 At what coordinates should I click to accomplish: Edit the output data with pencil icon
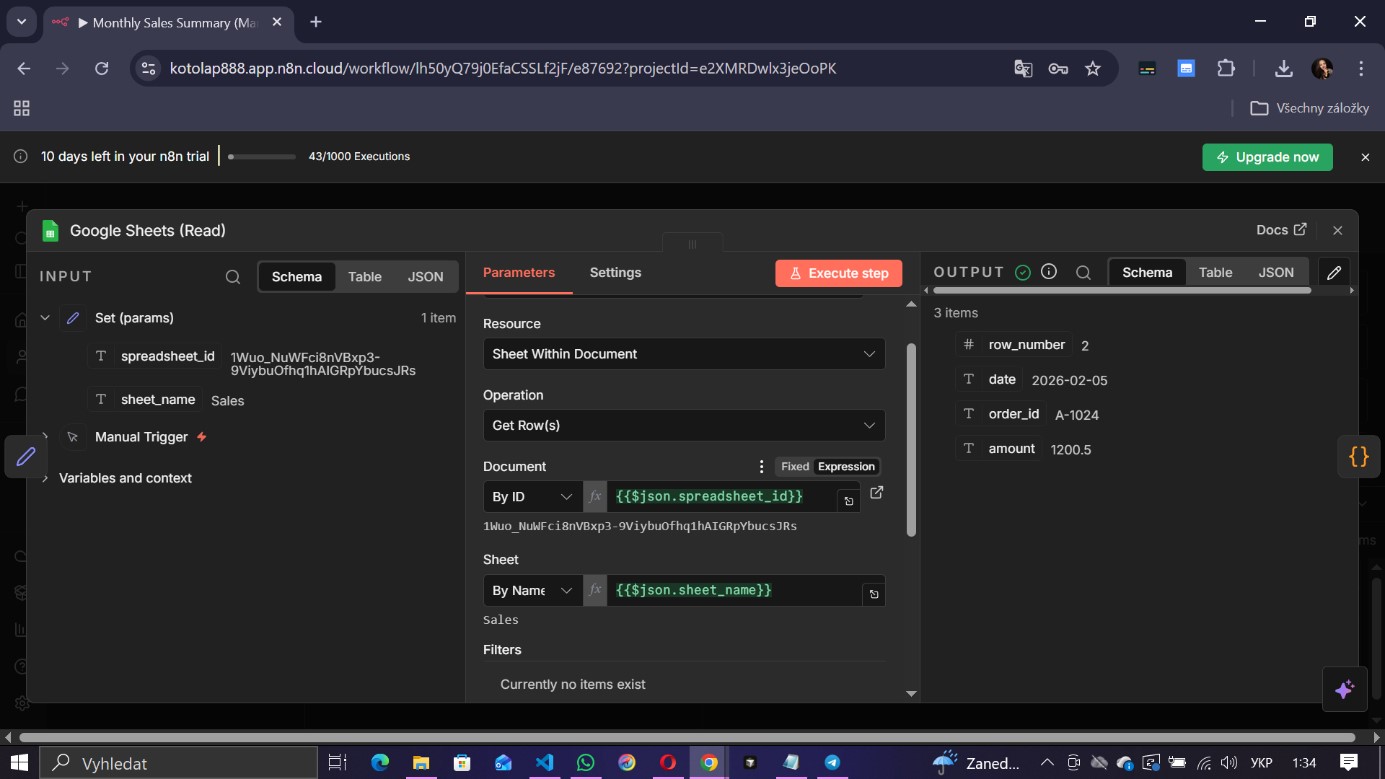tap(1334, 272)
